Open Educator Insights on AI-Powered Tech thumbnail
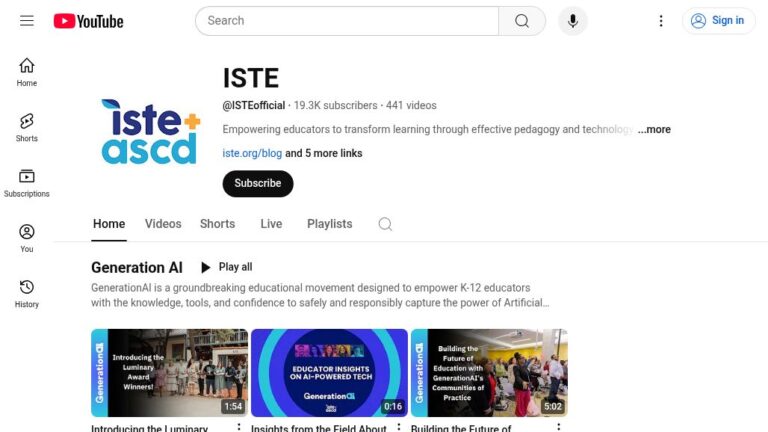 [329, 372]
